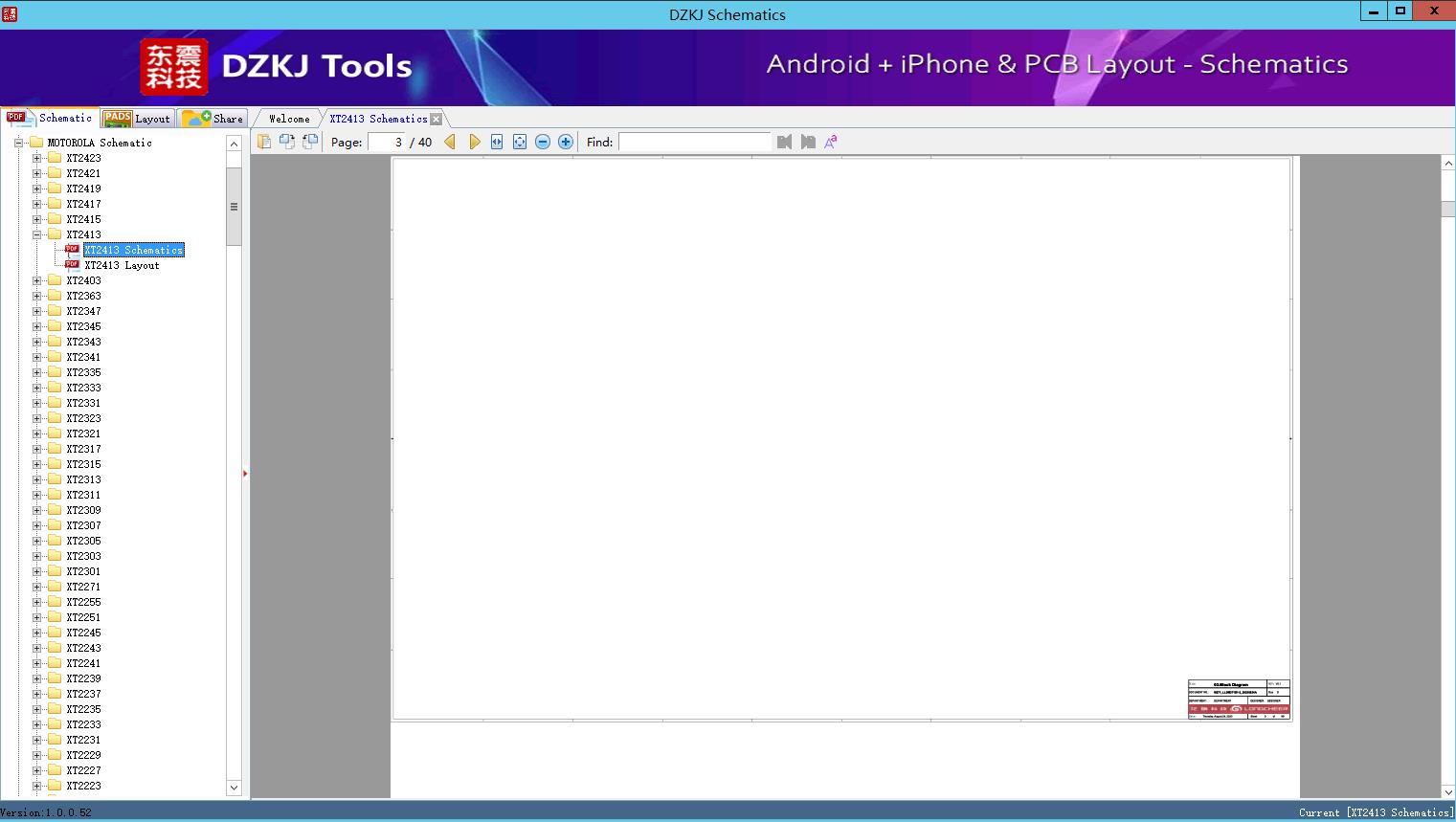Viewport: 1456px width, 822px height.
Task: Expand the XT2403 folder
Action: point(36,280)
